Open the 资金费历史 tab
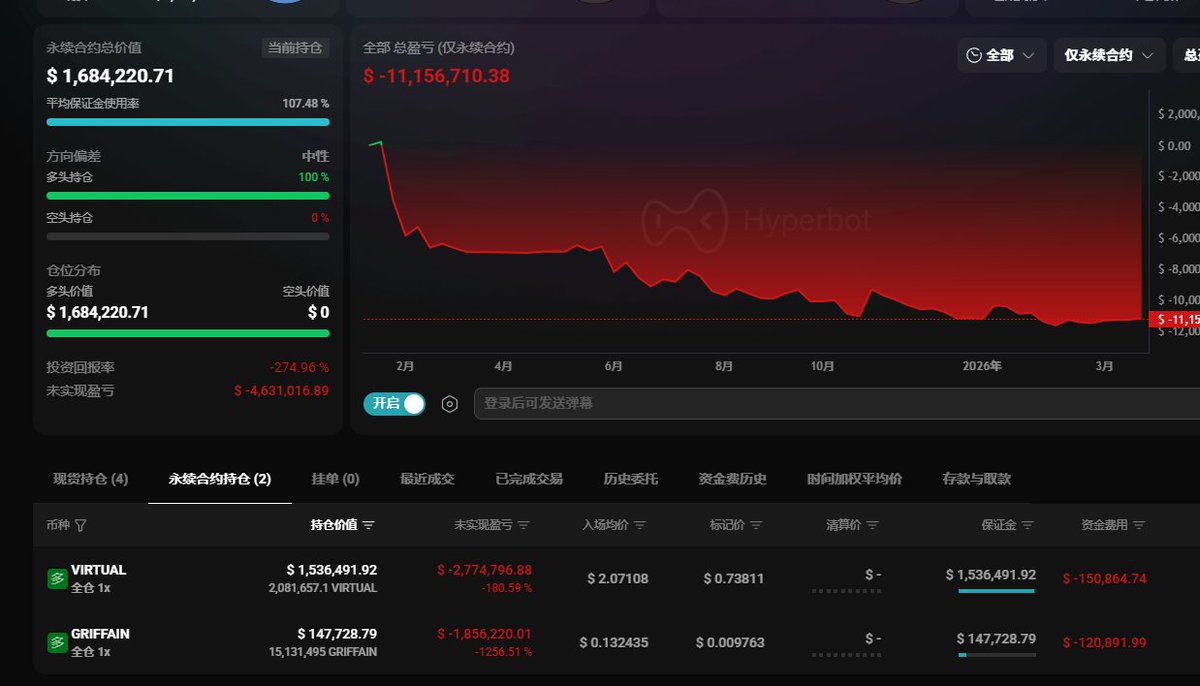 (733, 479)
